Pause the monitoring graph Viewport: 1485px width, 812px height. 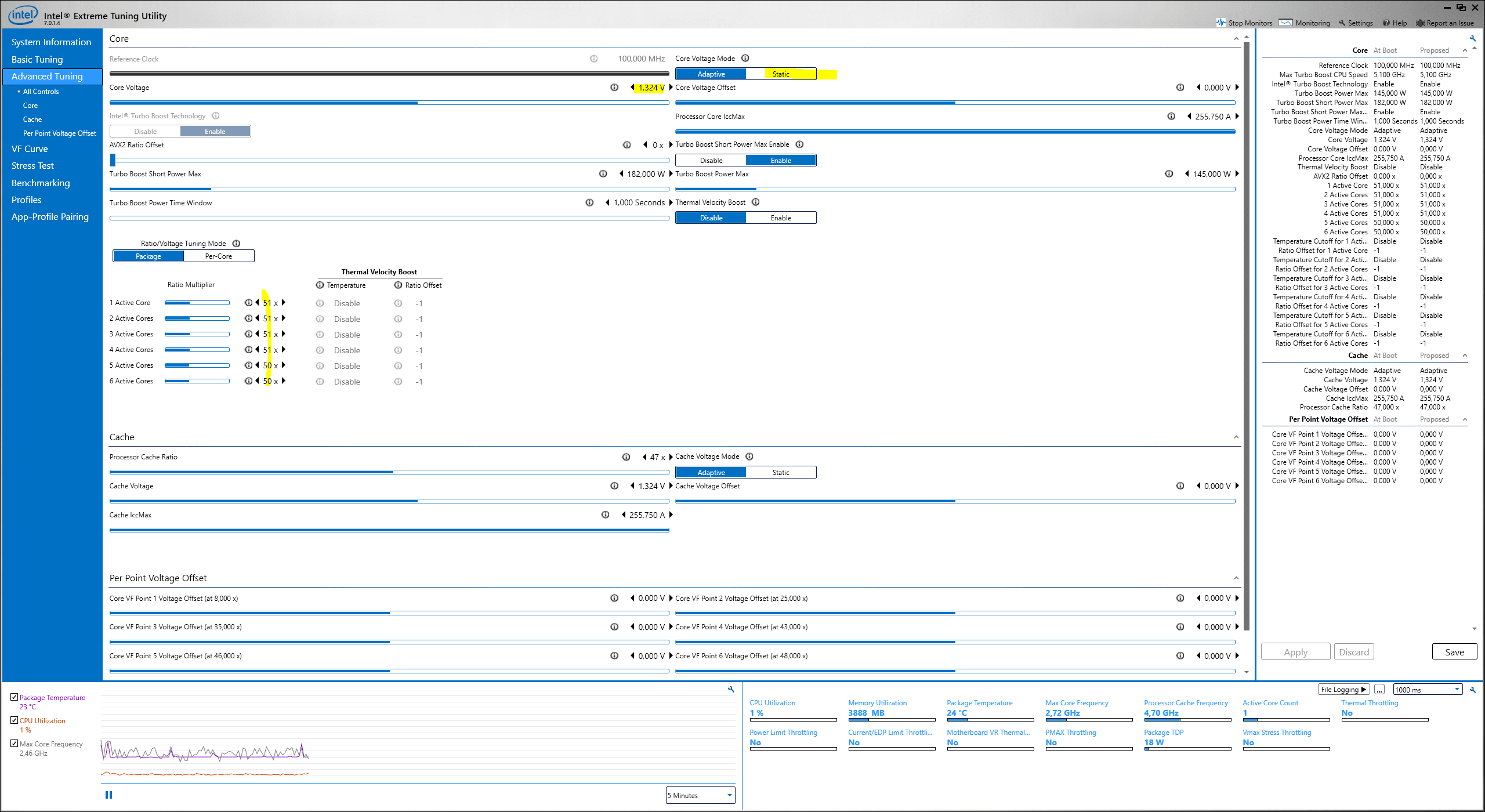click(x=108, y=795)
